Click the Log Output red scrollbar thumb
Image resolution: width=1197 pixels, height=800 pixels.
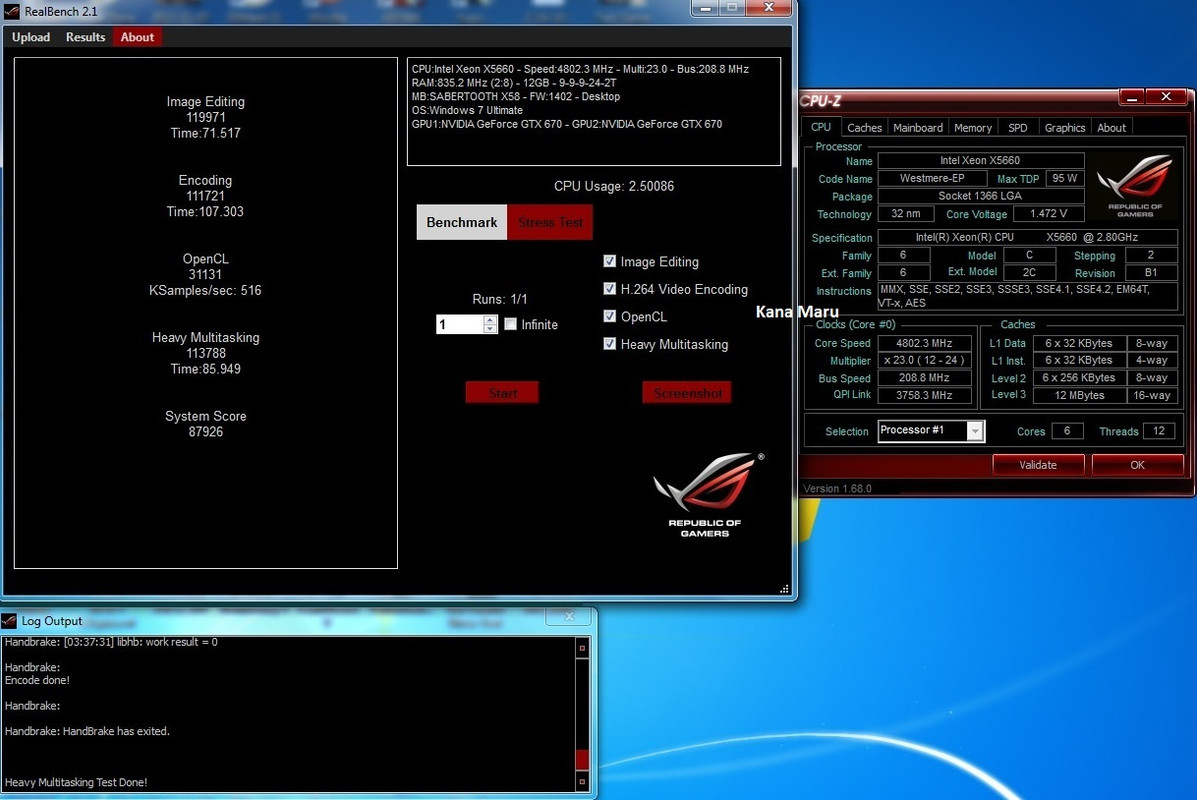[x=582, y=760]
